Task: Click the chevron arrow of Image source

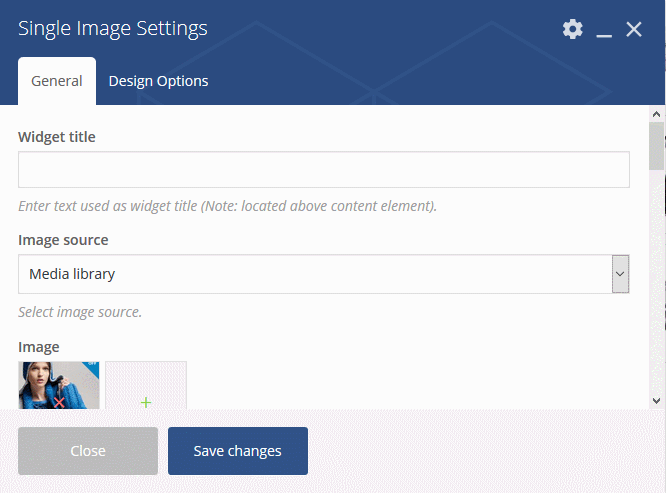Action: pos(620,274)
